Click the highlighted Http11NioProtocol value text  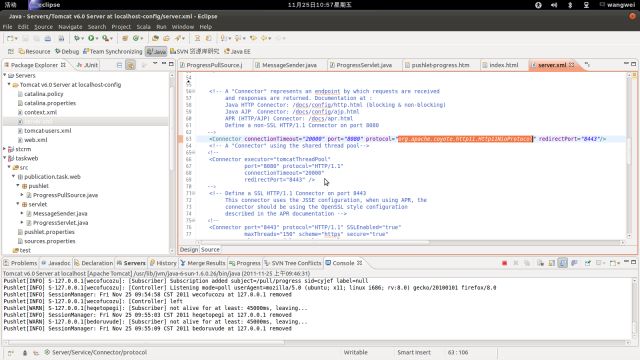pyautogui.click(x=465, y=139)
